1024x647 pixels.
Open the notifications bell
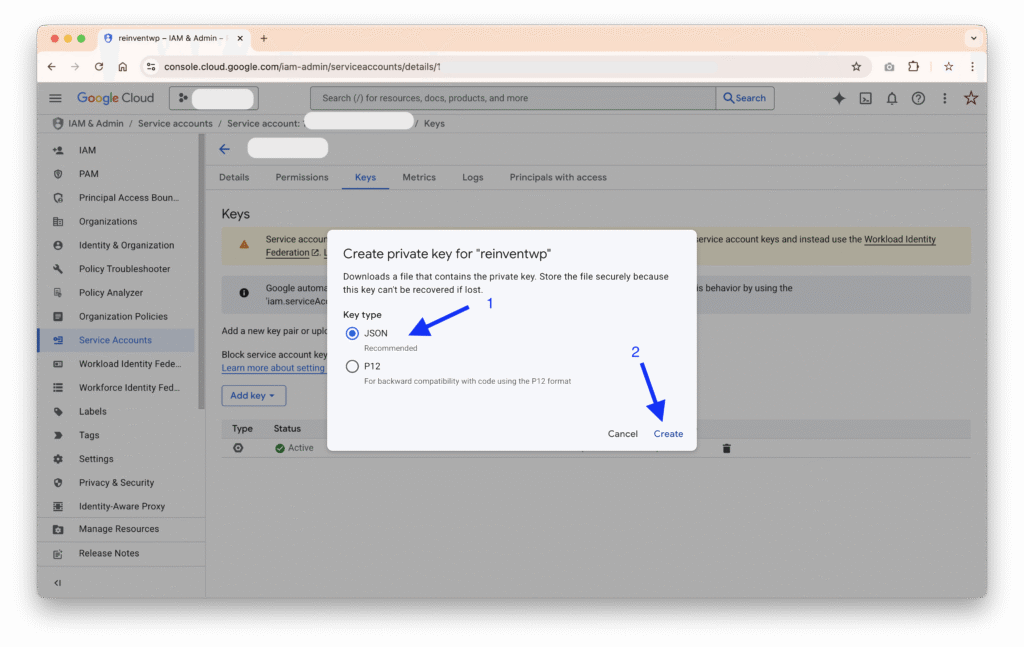[x=892, y=98]
